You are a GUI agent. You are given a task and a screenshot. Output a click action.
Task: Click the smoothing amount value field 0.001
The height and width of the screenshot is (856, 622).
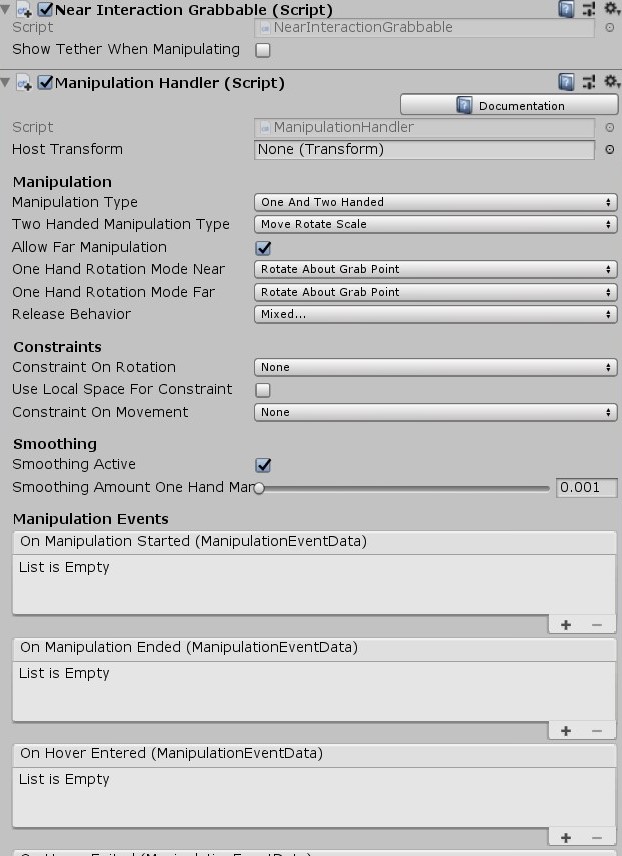point(587,488)
